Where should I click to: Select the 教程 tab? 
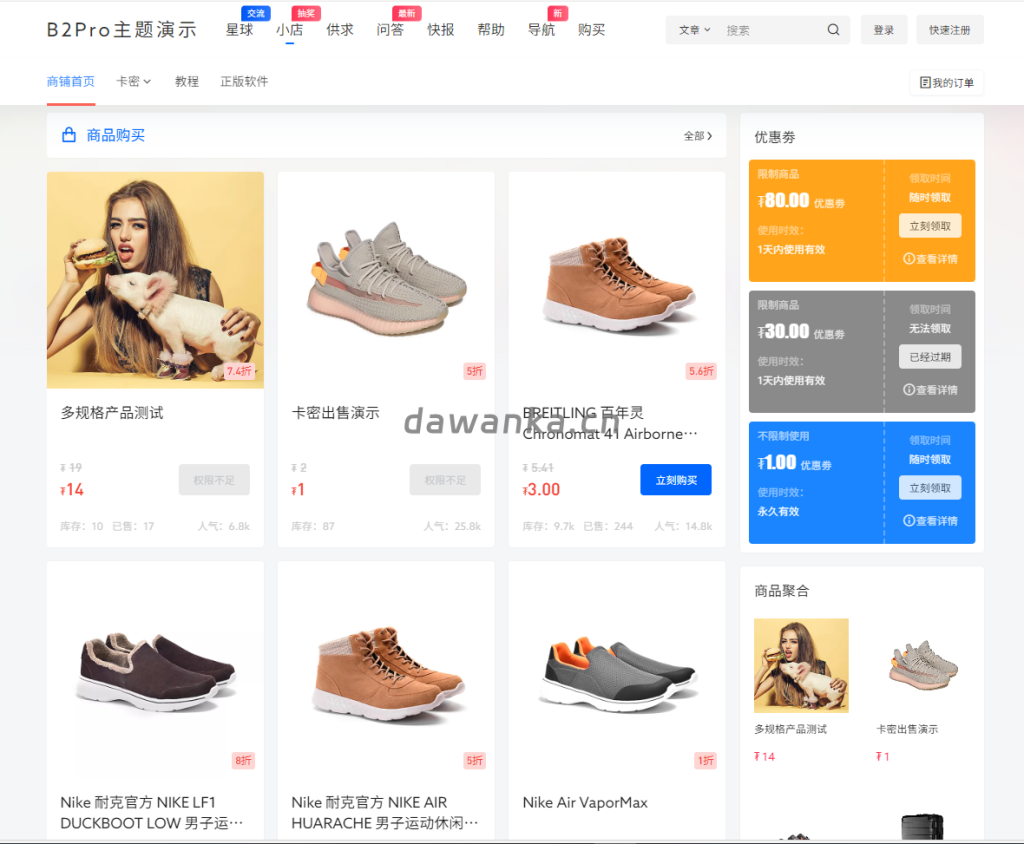187,82
